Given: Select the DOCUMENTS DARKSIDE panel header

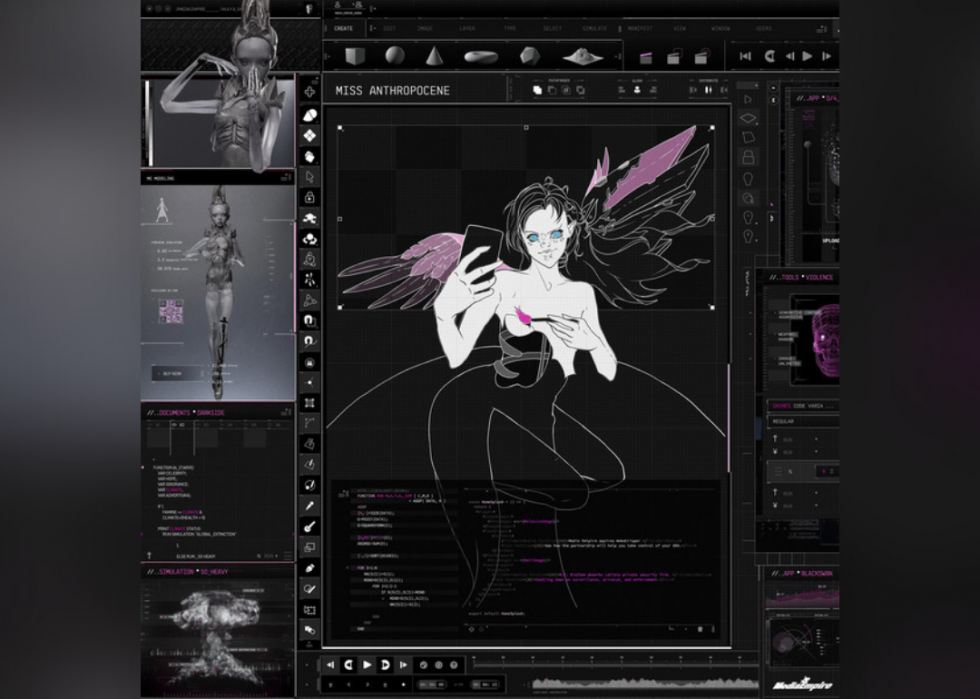Looking at the screenshot, I should [186, 413].
